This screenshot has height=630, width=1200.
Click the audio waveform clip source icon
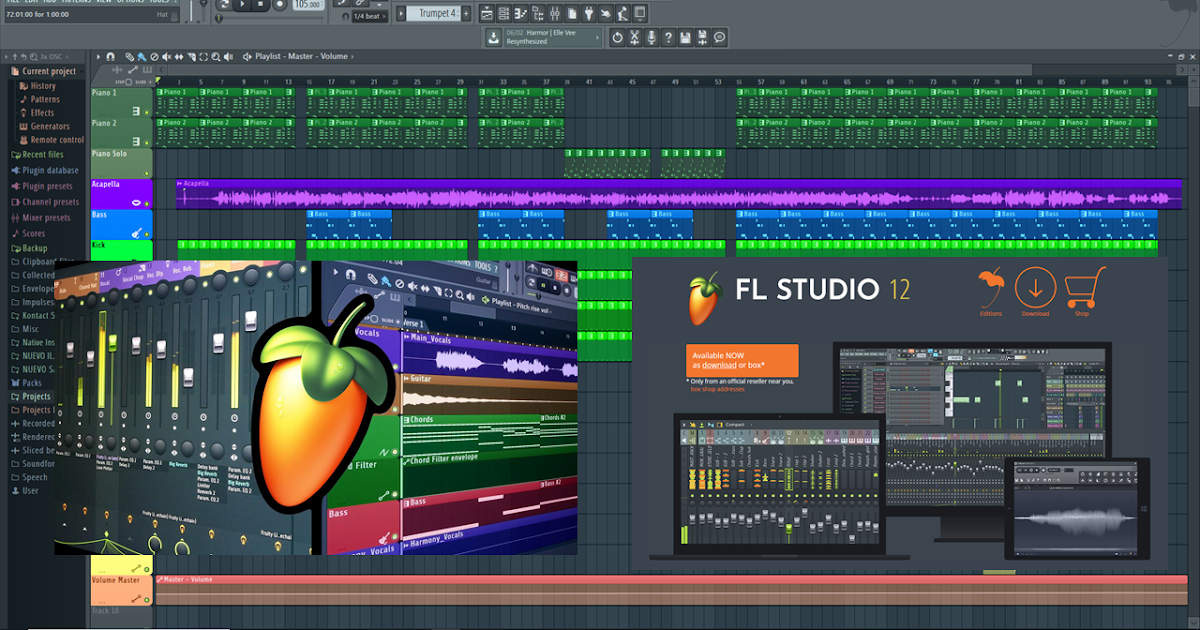(117, 70)
